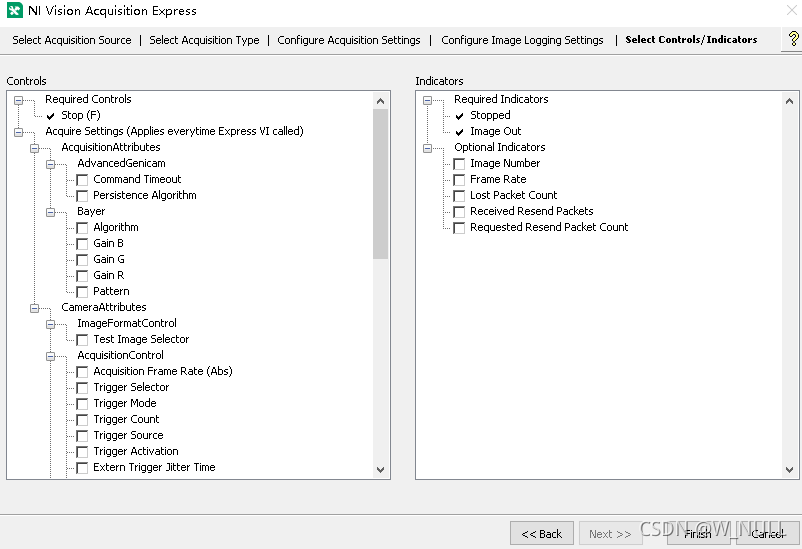The image size is (802, 549).
Task: Collapse the Bayer node
Action: pyautogui.click(x=50, y=212)
